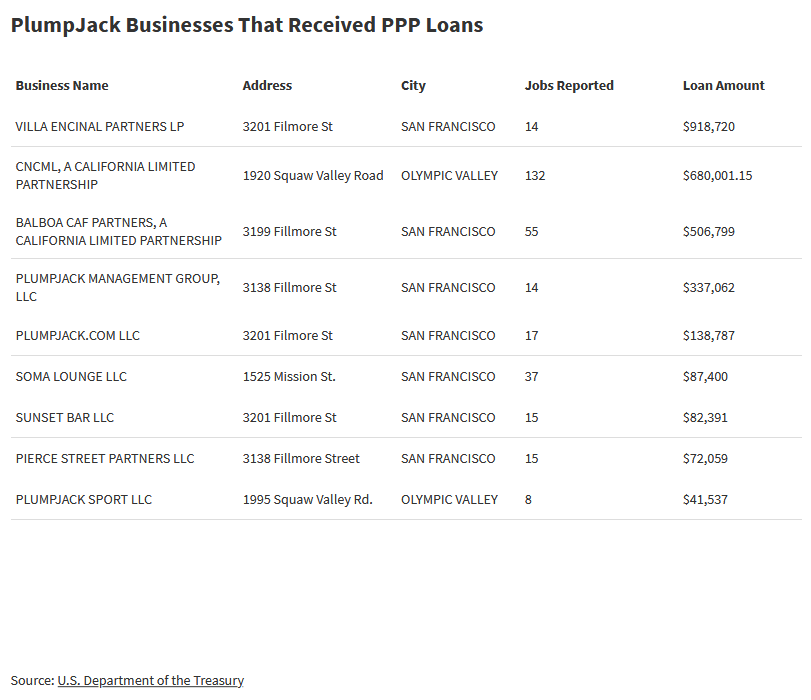Image resolution: width=811 pixels, height=700 pixels.
Task: Select the 1525 Mission St. address cell
Action: point(289,377)
